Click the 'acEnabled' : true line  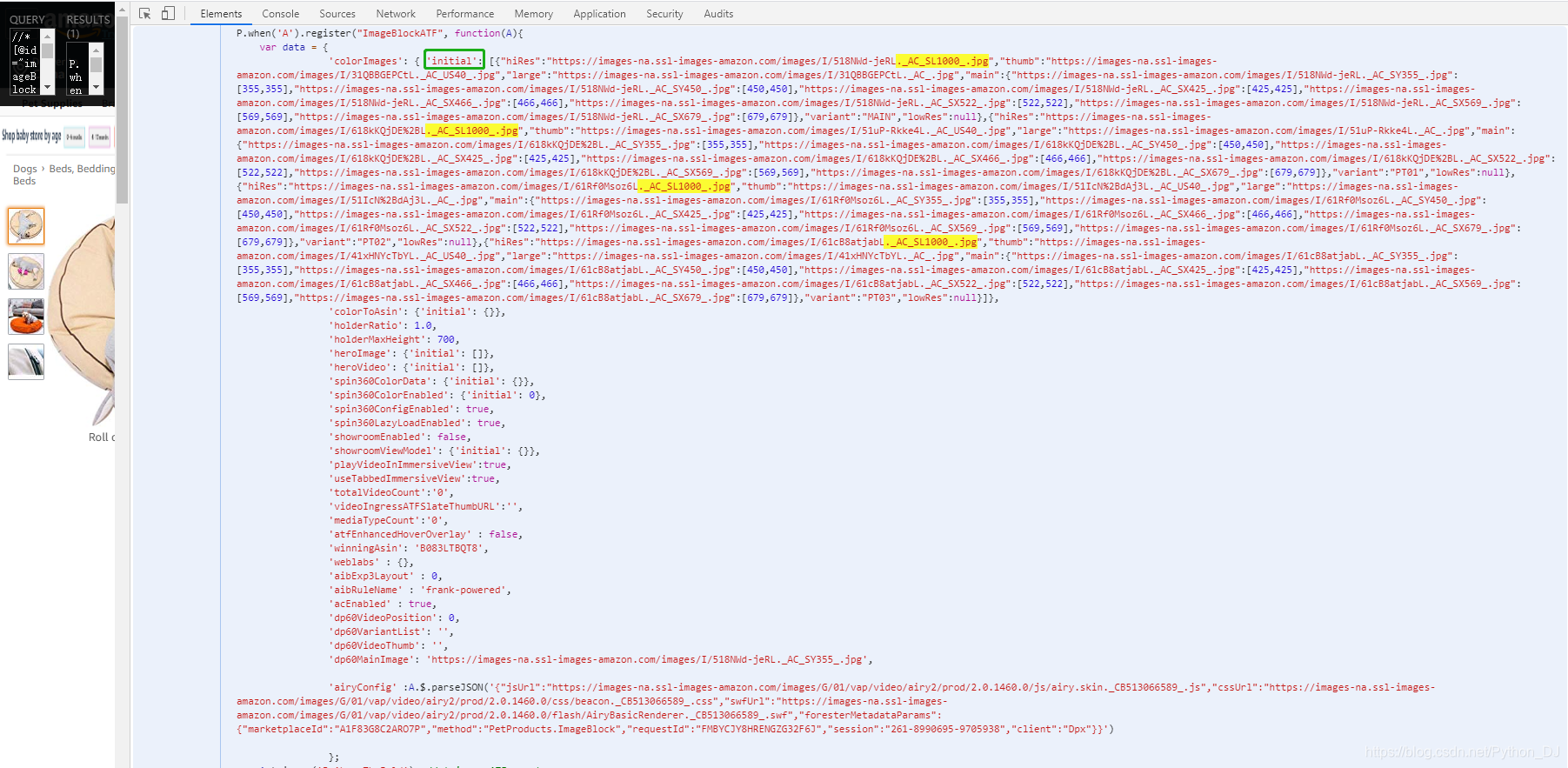(x=383, y=604)
